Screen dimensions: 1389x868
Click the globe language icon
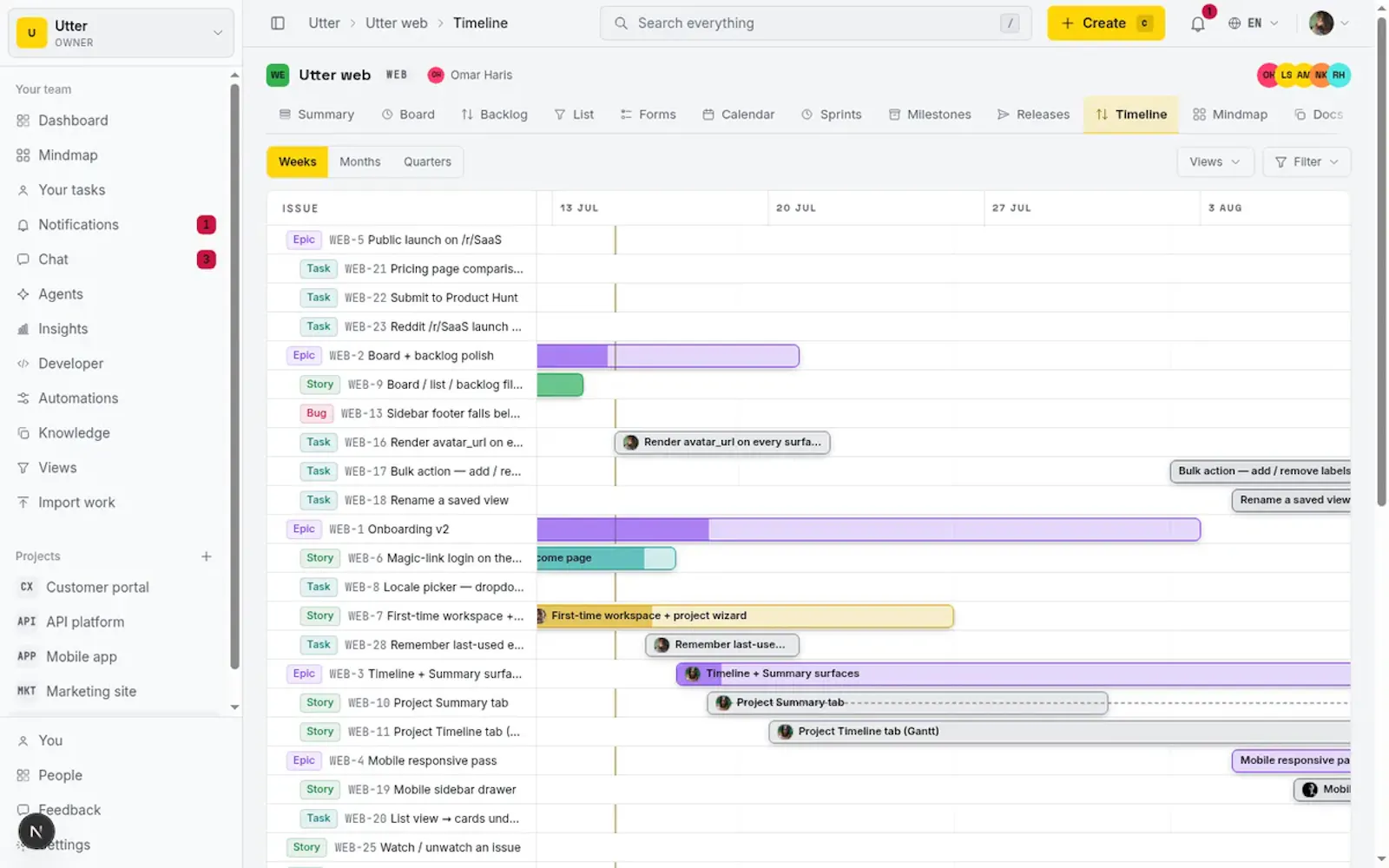tap(1234, 23)
